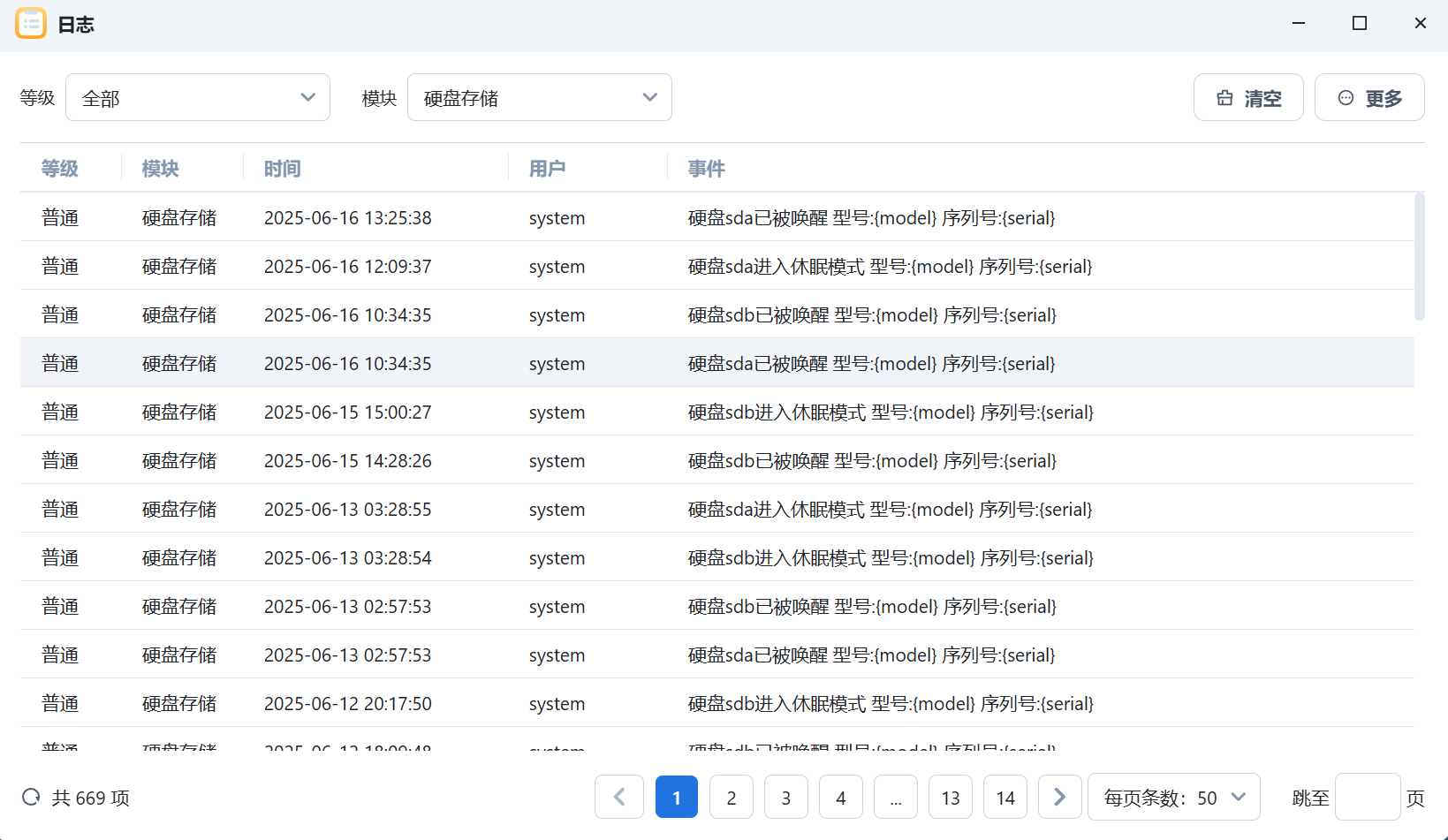Close the 日志 window

pos(1421,23)
